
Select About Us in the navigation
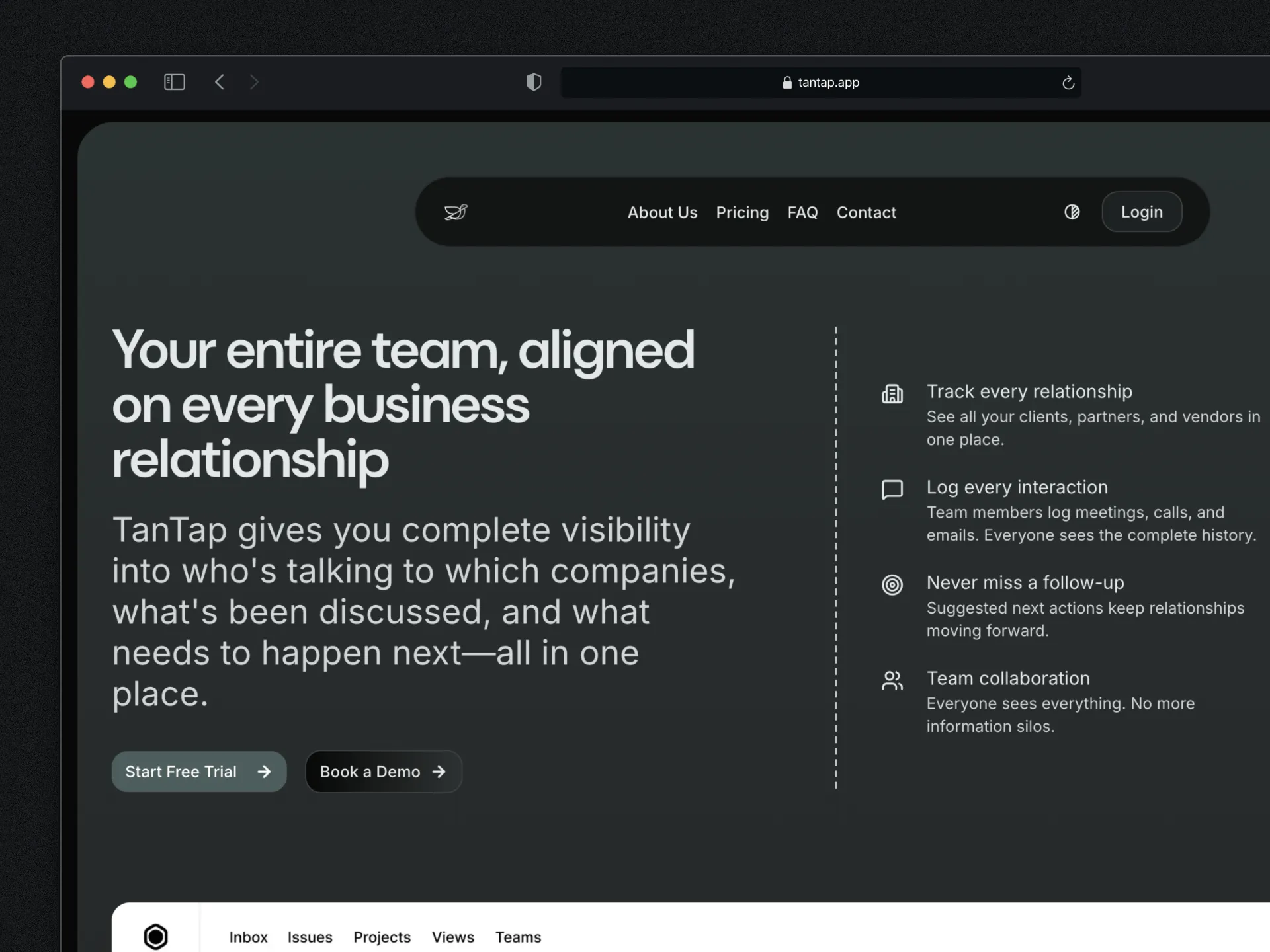662,212
